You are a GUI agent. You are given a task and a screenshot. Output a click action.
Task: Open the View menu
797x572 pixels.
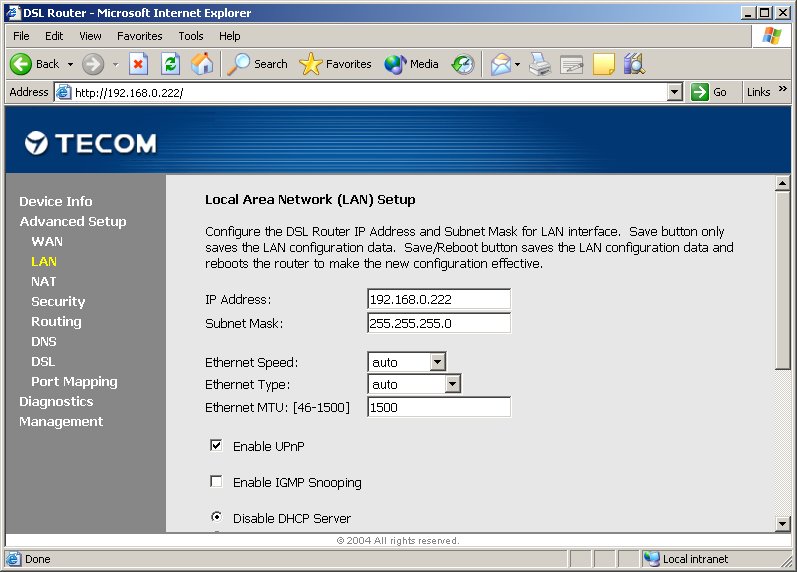pos(90,36)
